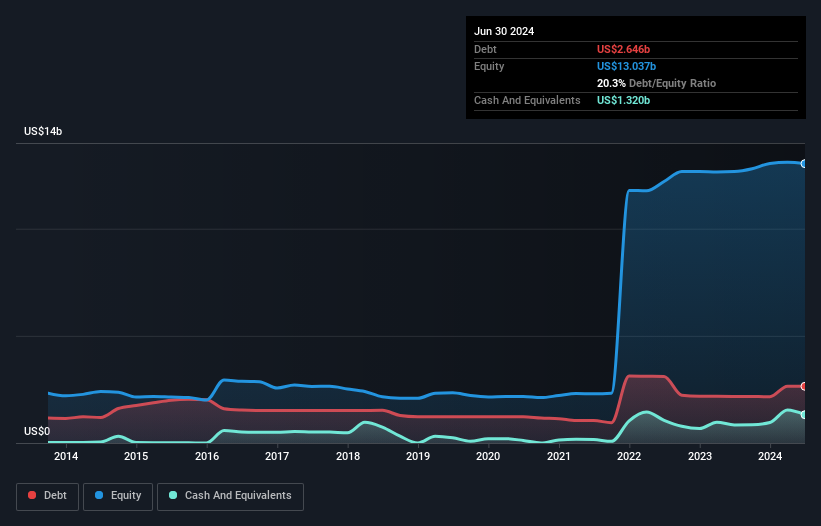Click the 2020 x-axis label
Image resolution: width=821 pixels, height=526 pixels.
(x=488, y=456)
